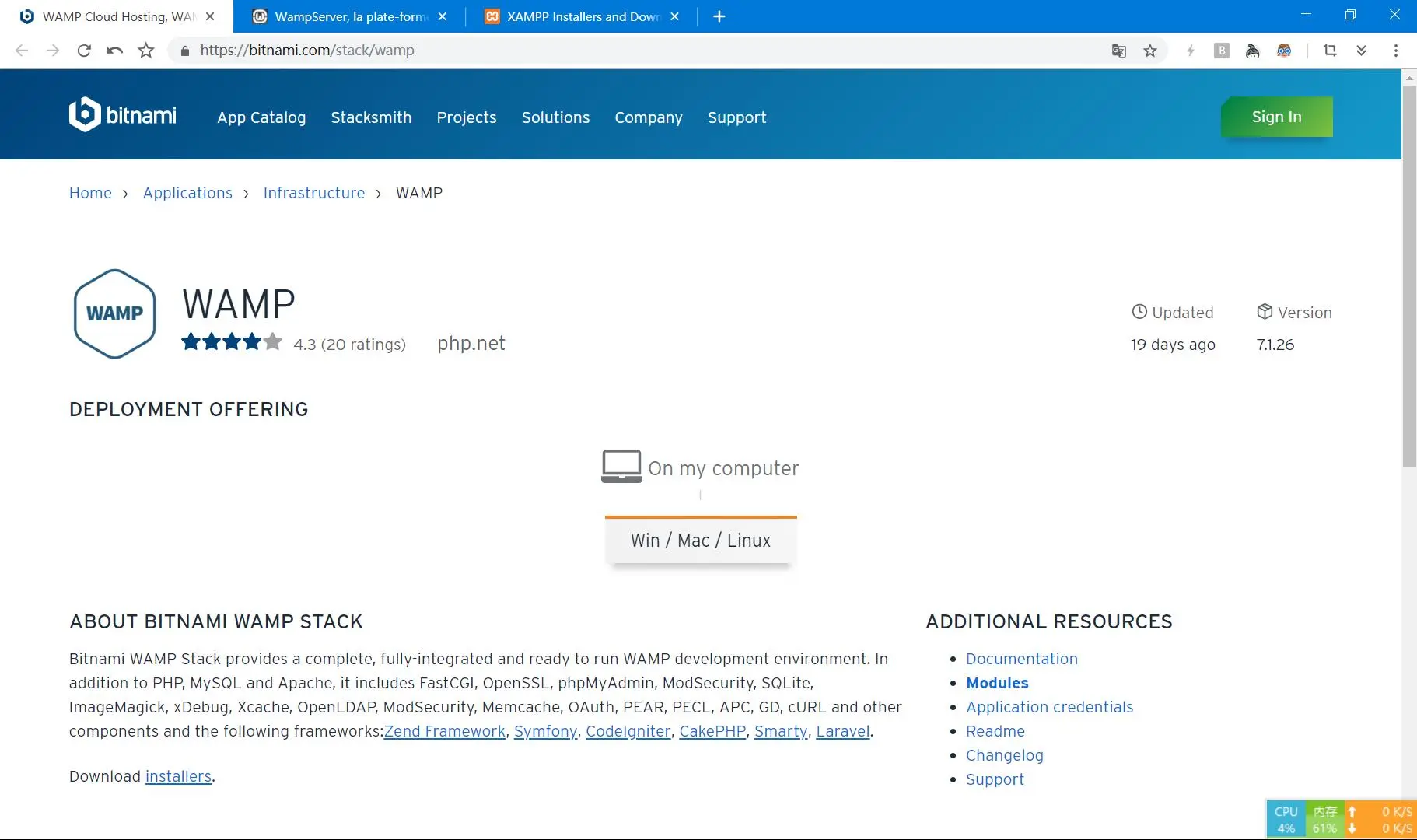Switch to the WampServer tab

click(x=348, y=16)
